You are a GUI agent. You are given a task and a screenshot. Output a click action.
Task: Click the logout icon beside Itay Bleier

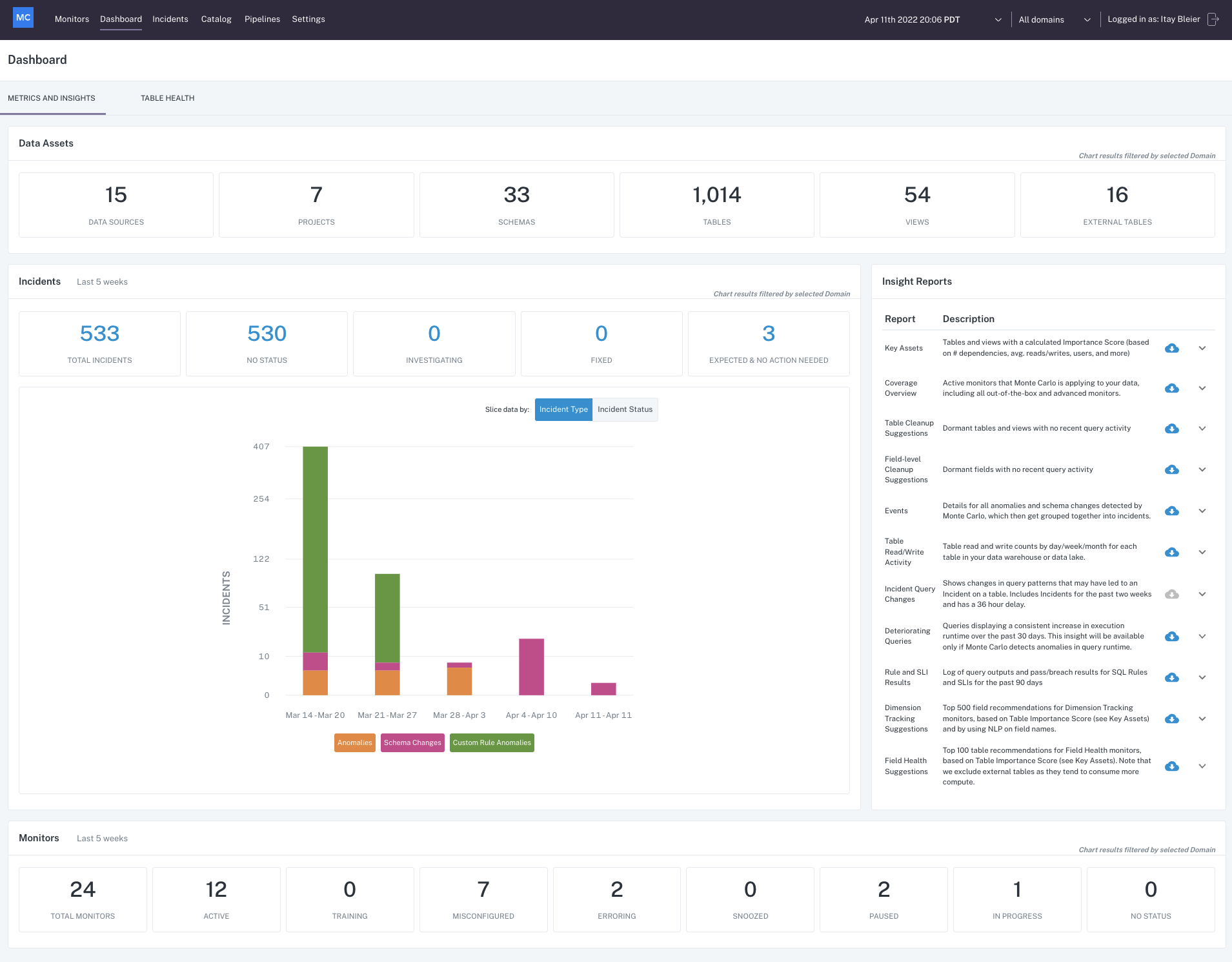coord(1213,19)
